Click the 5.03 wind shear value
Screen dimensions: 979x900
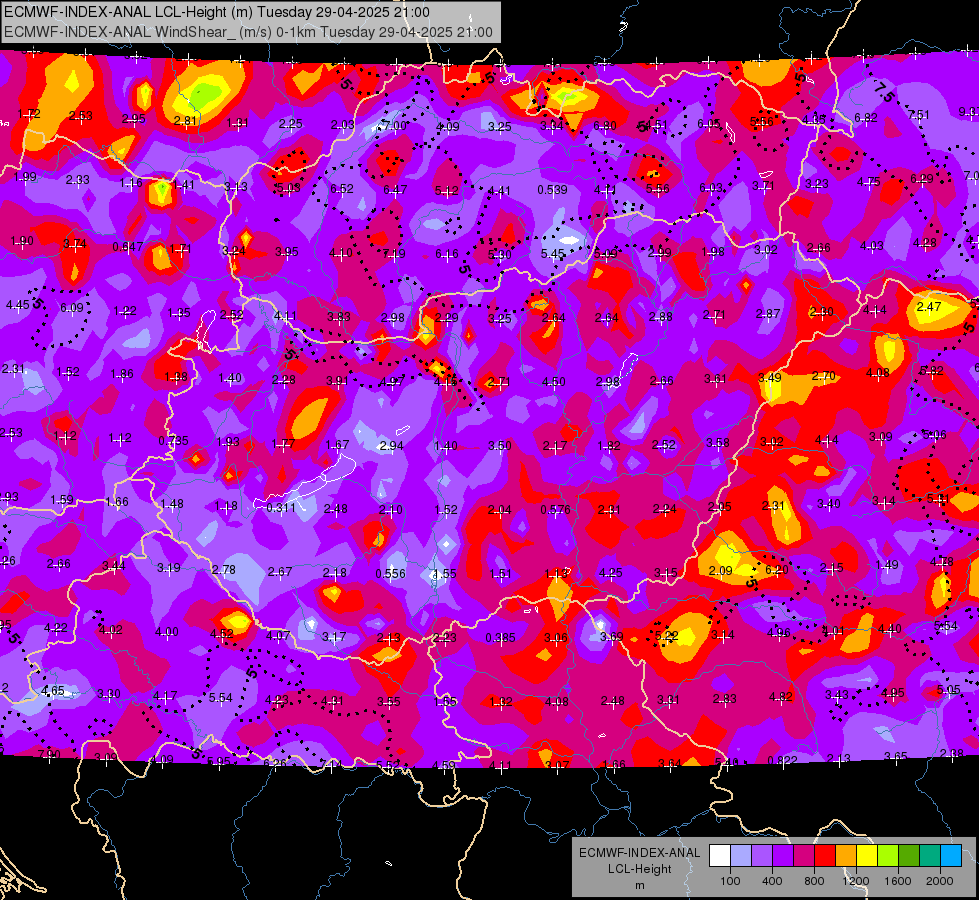[288, 187]
